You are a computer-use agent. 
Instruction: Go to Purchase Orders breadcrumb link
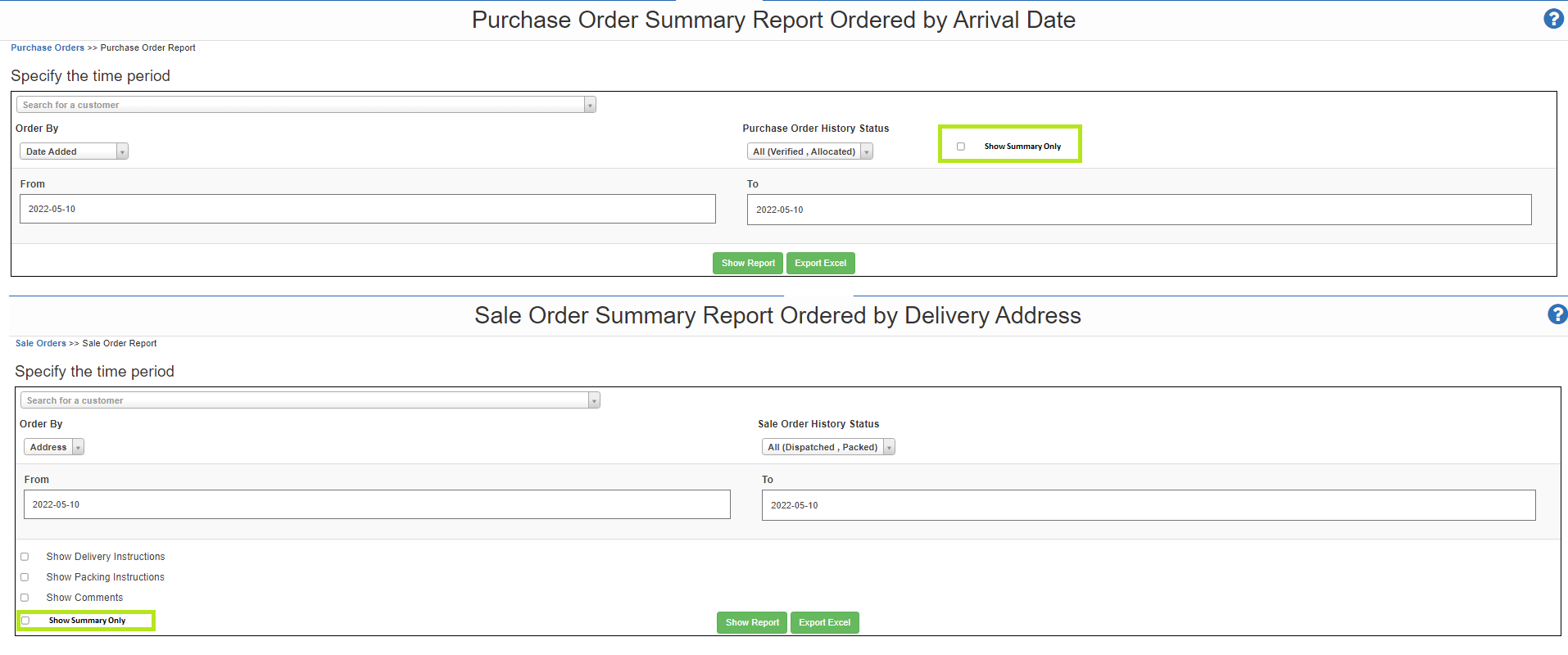pyautogui.click(x=48, y=47)
